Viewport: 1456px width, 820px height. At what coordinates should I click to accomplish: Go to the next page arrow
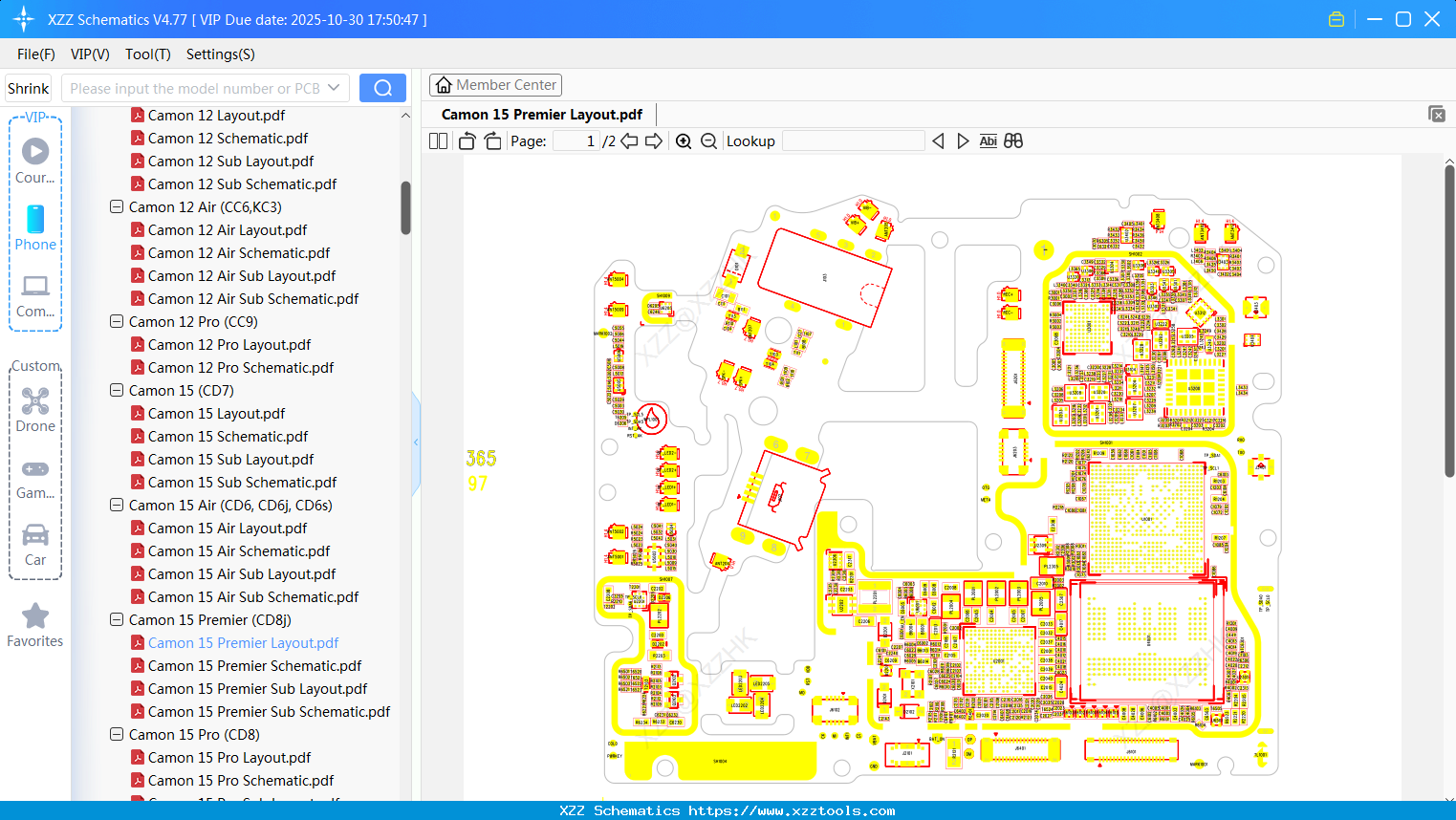654,141
